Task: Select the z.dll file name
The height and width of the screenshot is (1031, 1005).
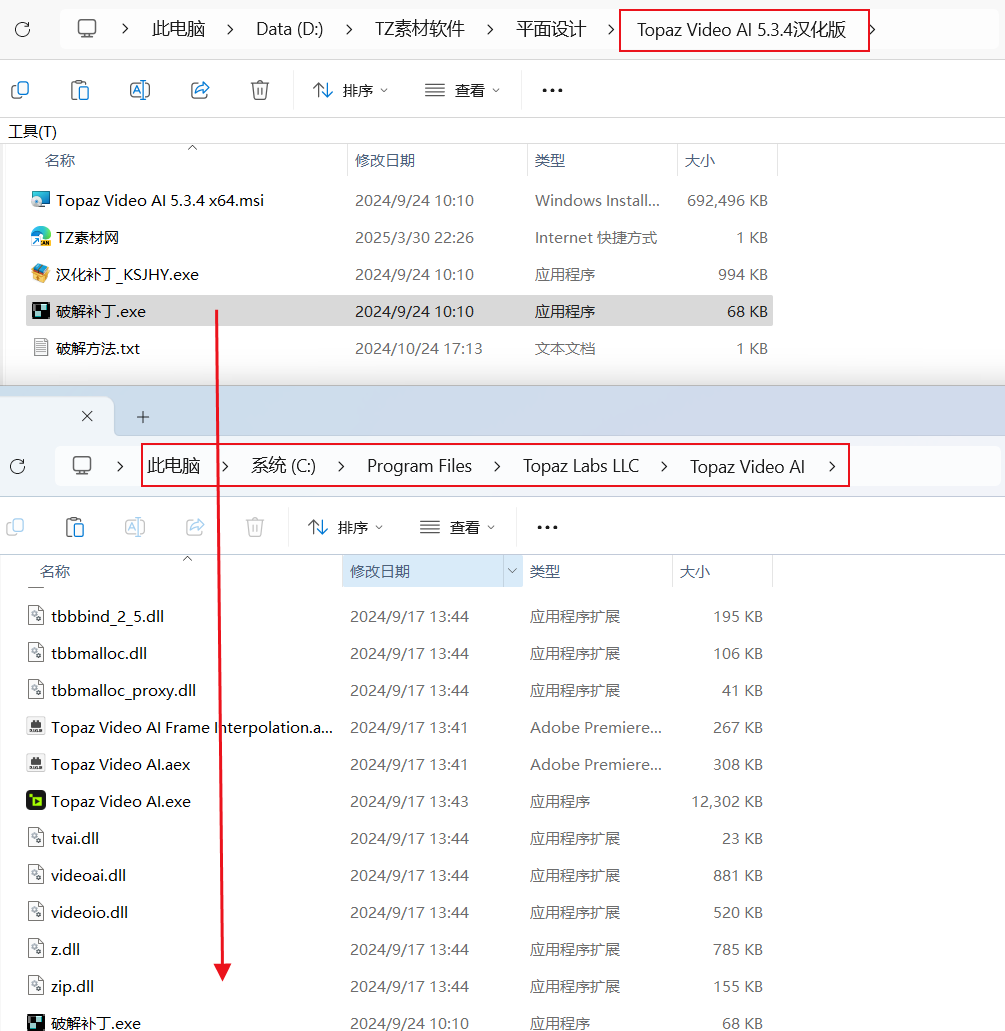Action: [65, 949]
